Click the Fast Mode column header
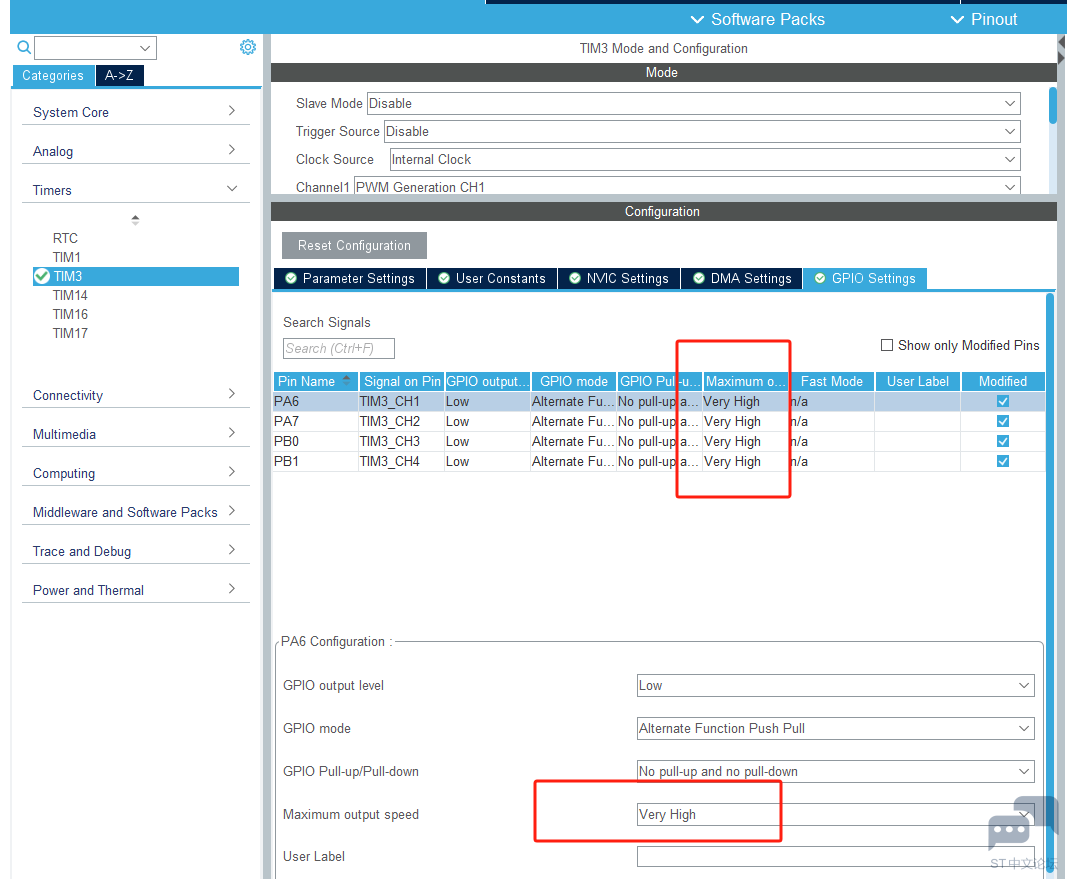1067x879 pixels. click(x=832, y=381)
